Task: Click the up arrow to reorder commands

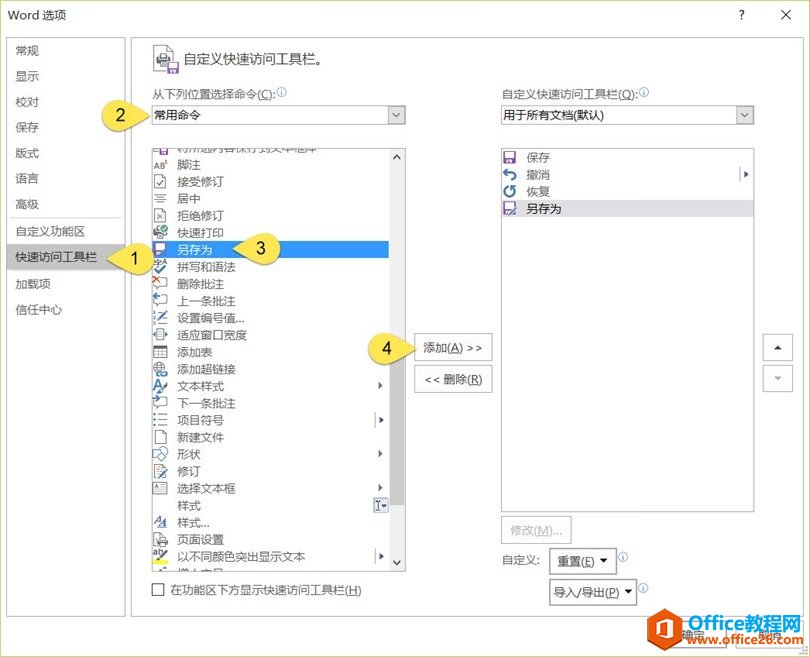Action: [777, 347]
